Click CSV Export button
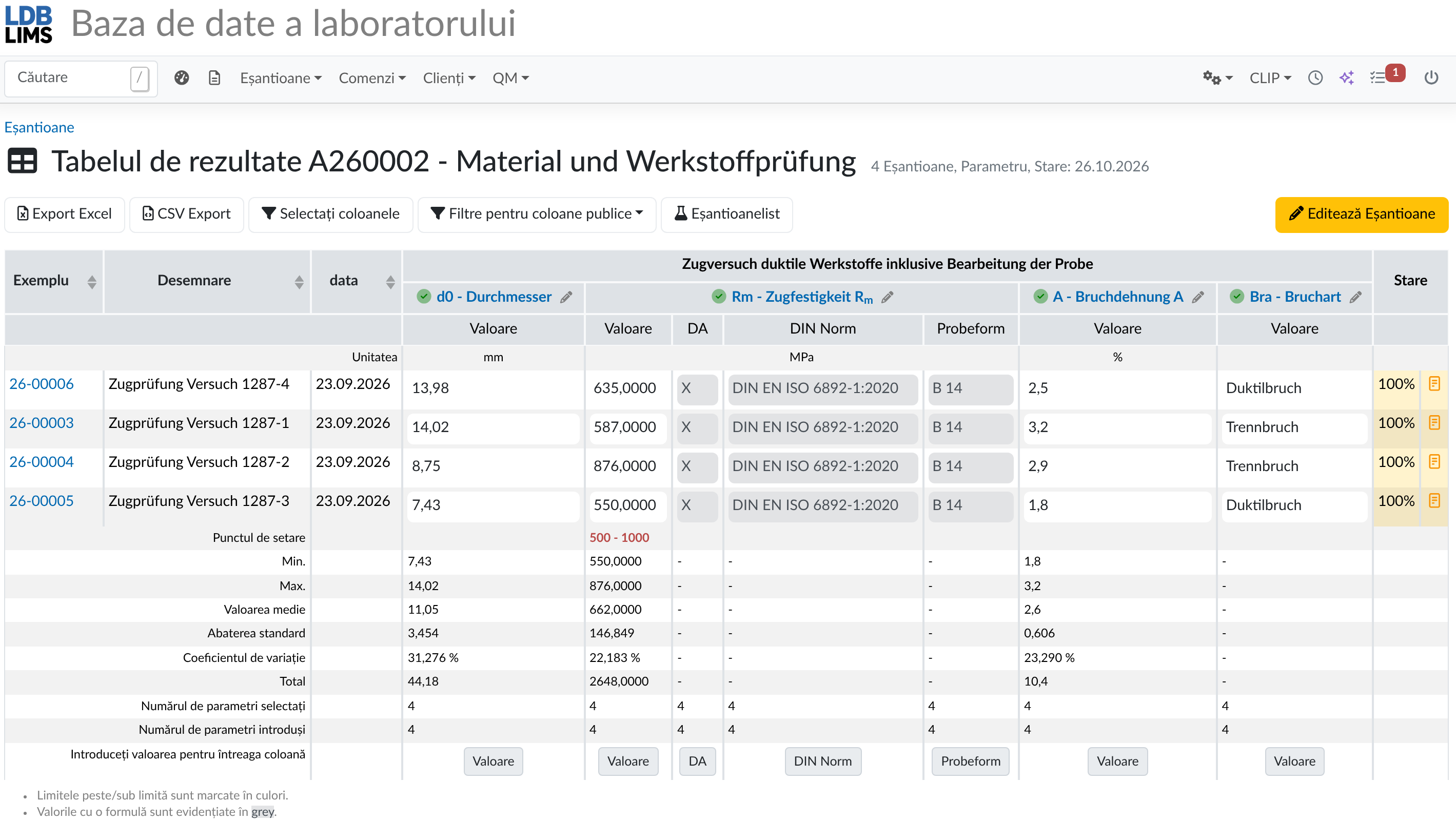 click(187, 214)
